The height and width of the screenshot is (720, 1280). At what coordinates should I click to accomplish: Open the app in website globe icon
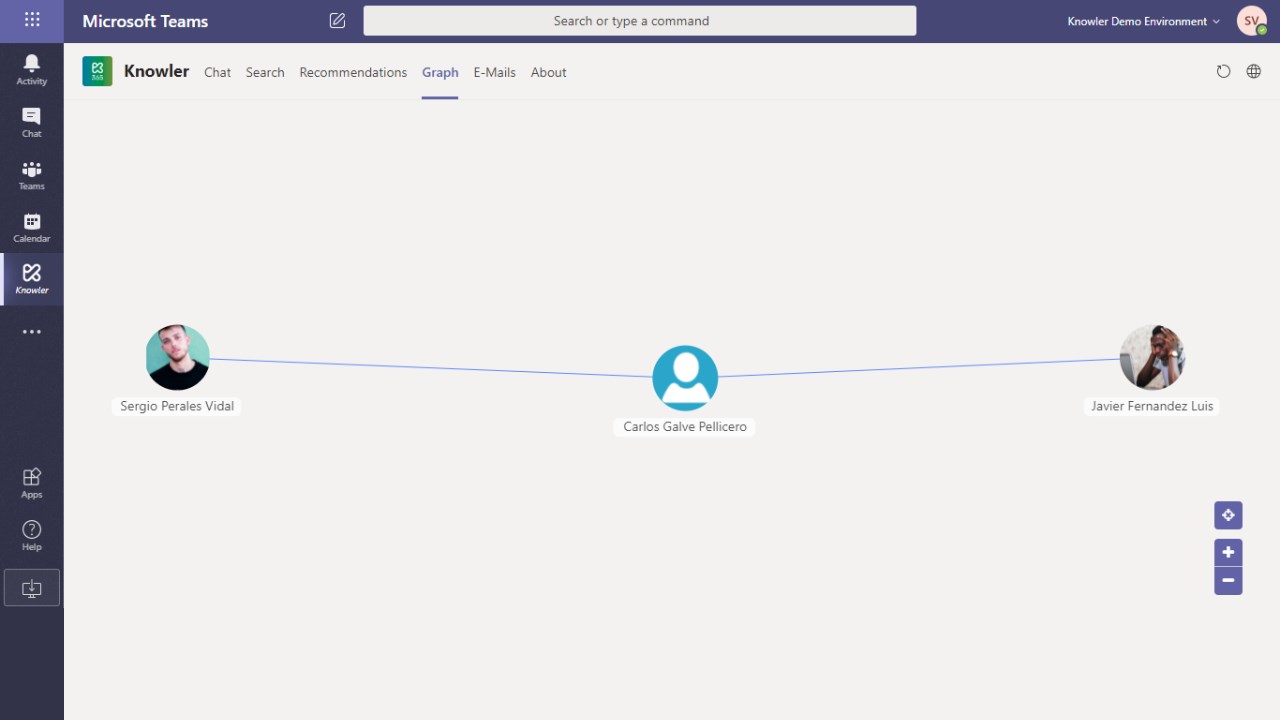1253,71
